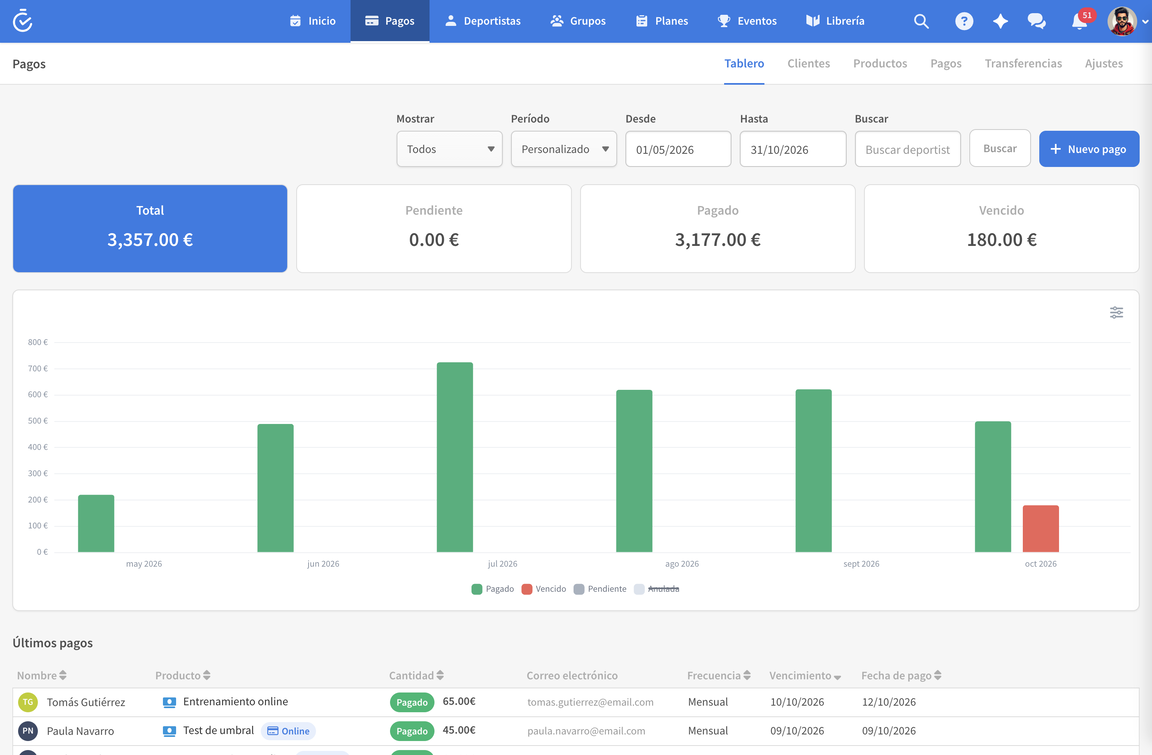Open Librería in top navigation
Viewport: 1152px width, 755px height.
click(835, 21)
